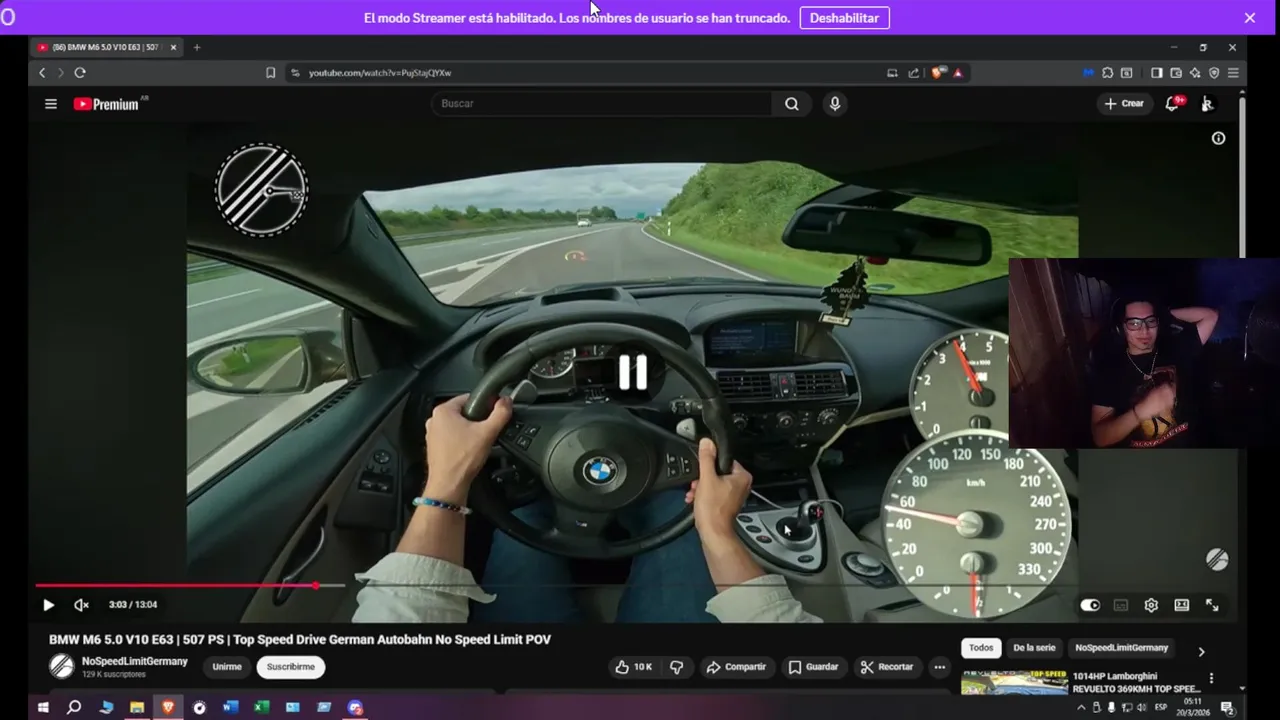The height and width of the screenshot is (720, 1280).
Task: Open the Windows Start menu
Action: pyautogui.click(x=43, y=708)
